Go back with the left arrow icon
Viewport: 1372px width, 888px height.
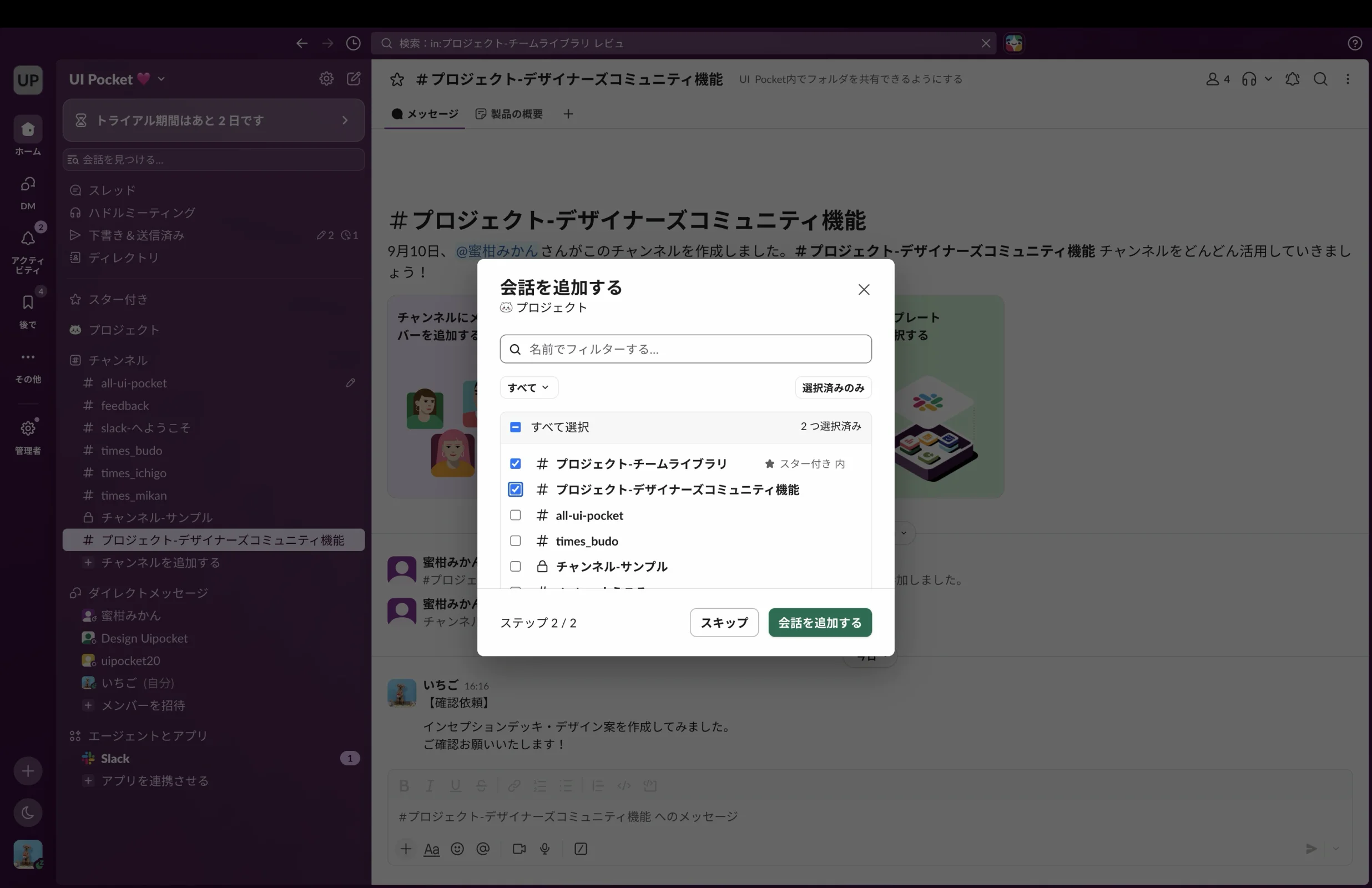(x=301, y=43)
